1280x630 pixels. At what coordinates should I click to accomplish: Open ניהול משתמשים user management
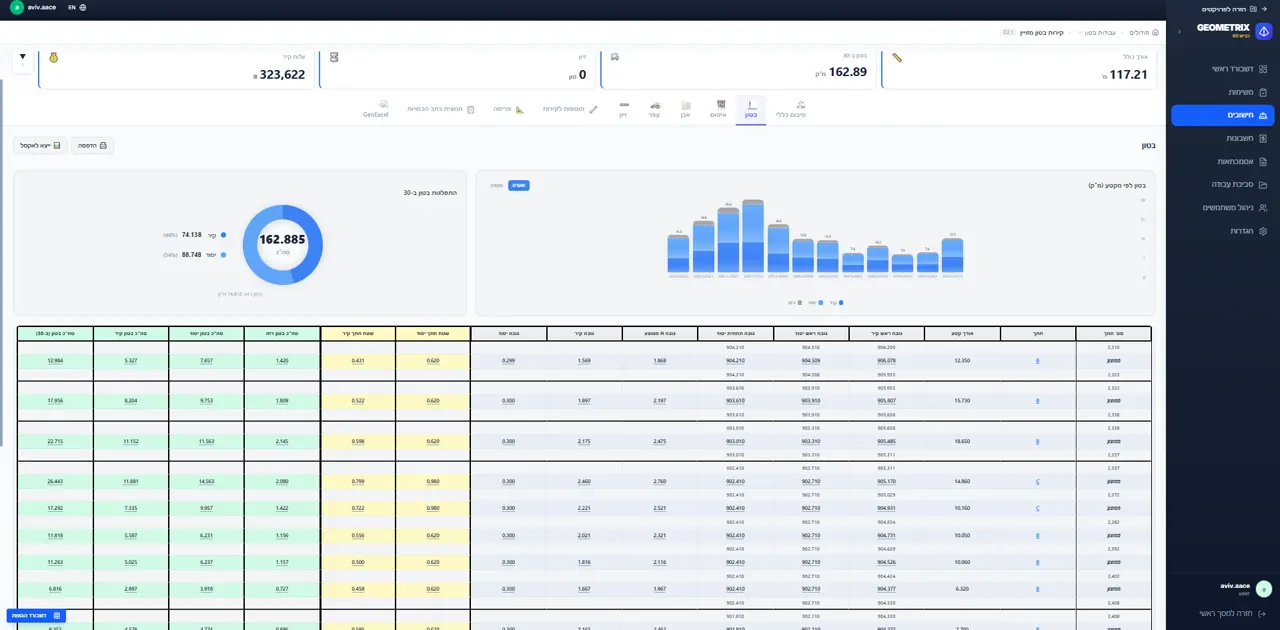click(1222, 208)
